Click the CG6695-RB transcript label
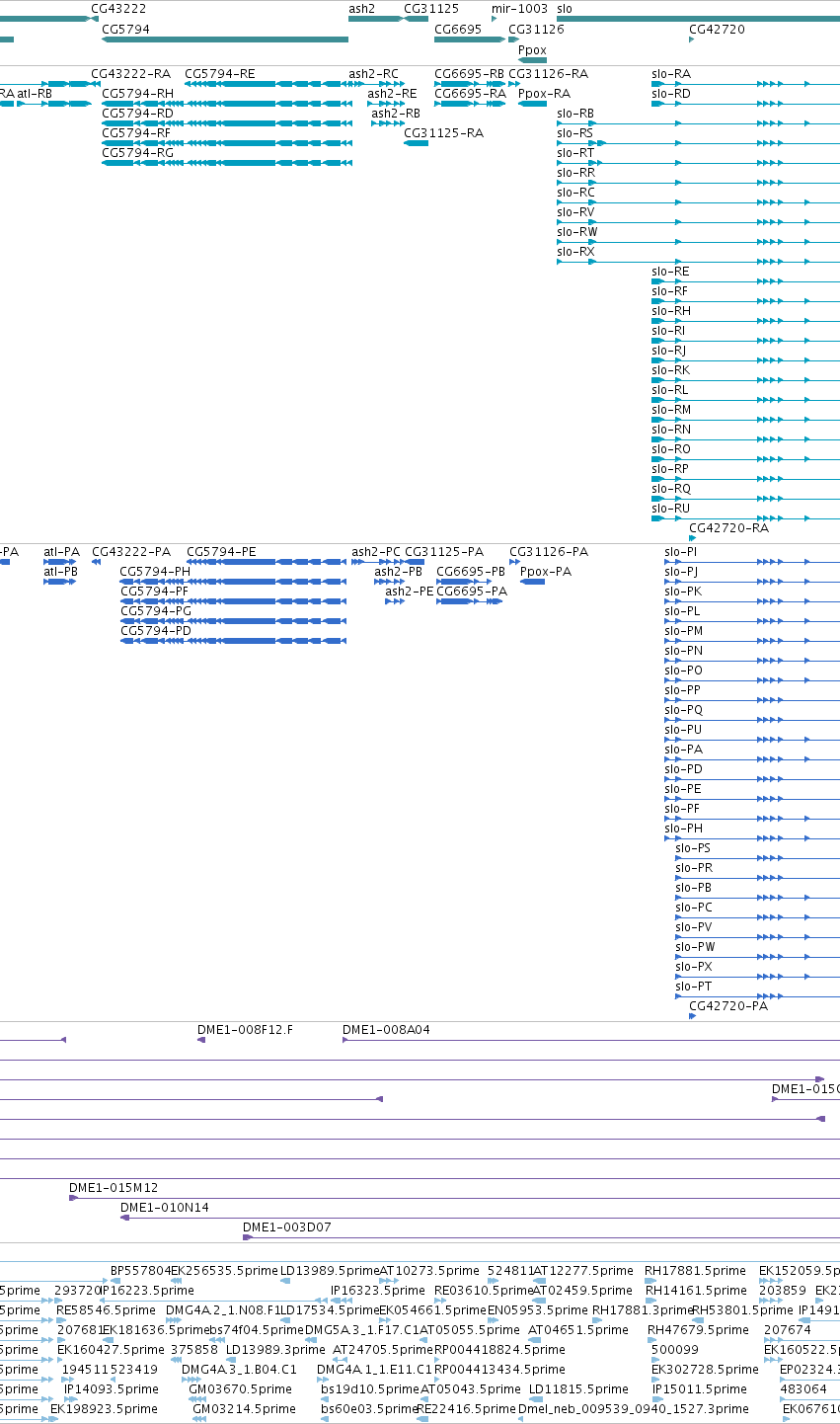Viewport: 840px width, 1424px height. coord(470,74)
